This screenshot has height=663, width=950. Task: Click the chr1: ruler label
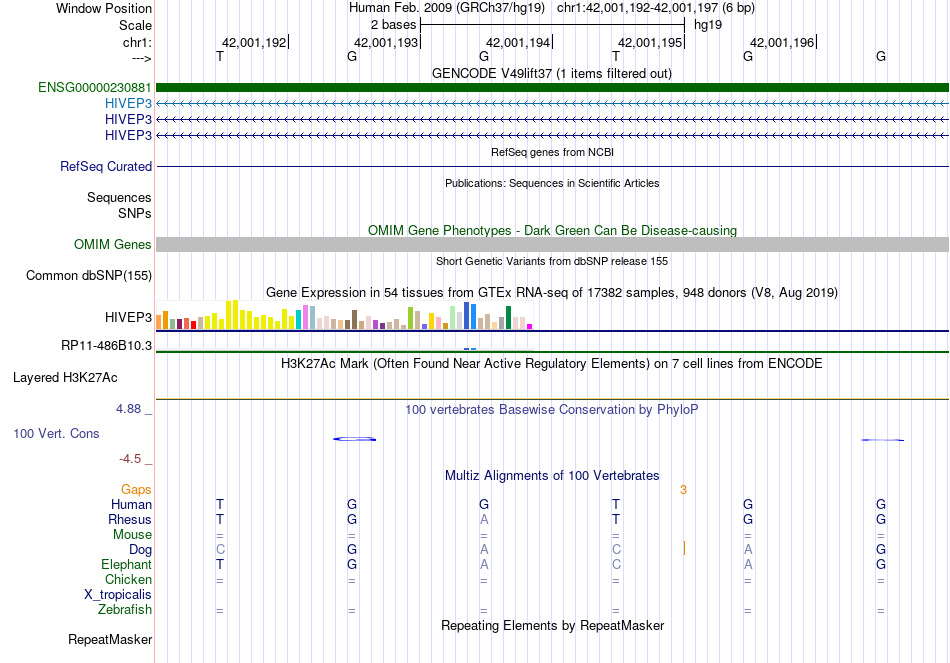[137, 42]
